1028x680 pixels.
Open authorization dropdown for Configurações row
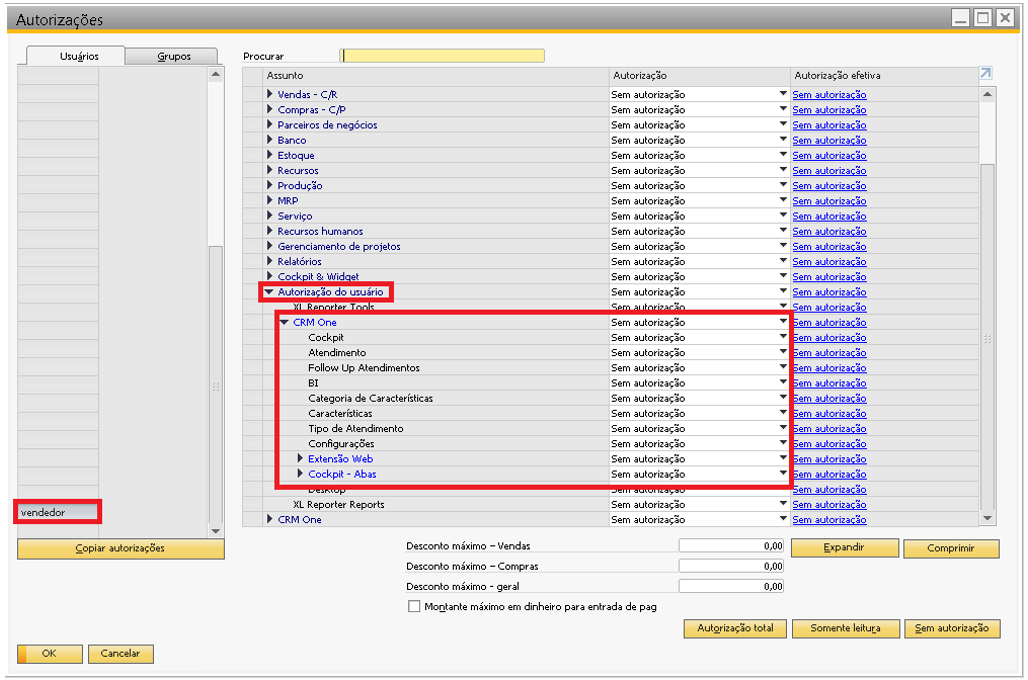[x=783, y=443]
